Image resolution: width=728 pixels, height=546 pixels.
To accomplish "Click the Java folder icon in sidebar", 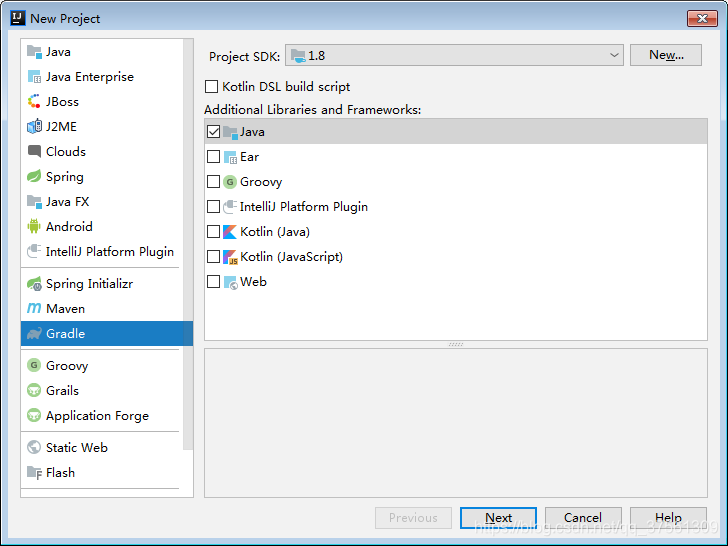I will (x=34, y=52).
